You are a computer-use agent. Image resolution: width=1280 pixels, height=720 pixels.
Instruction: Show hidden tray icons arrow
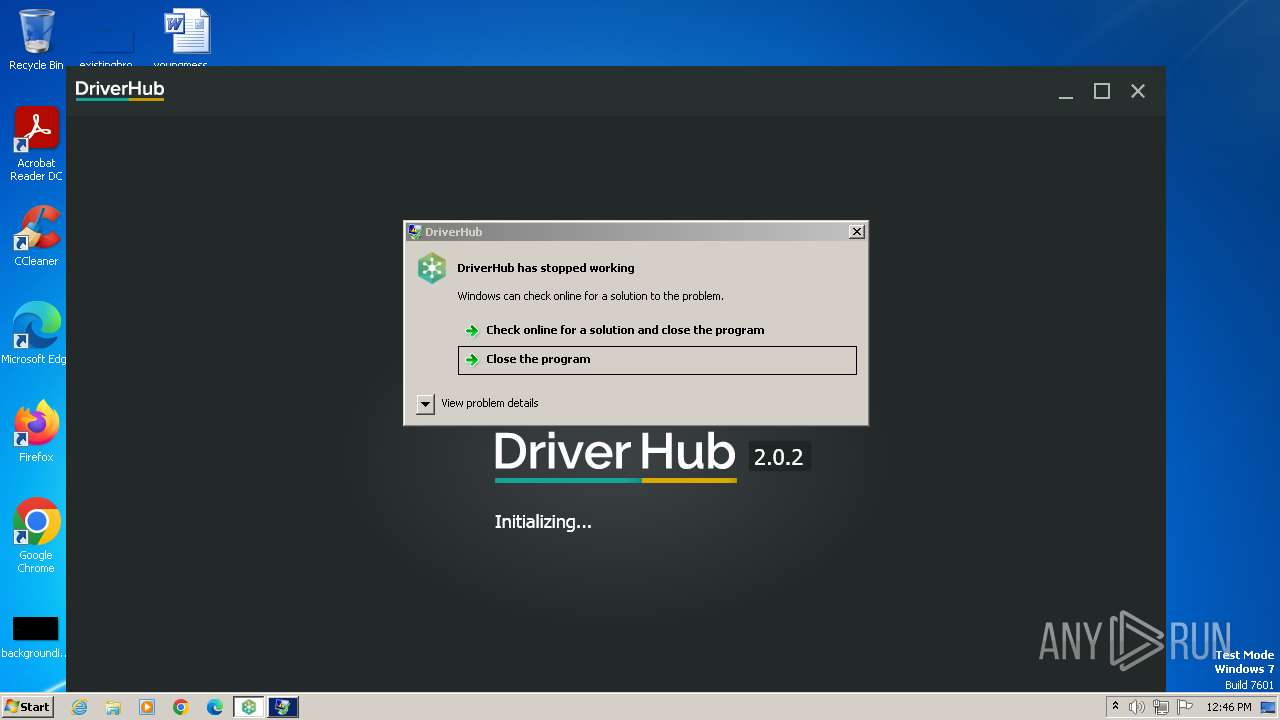(x=1115, y=707)
